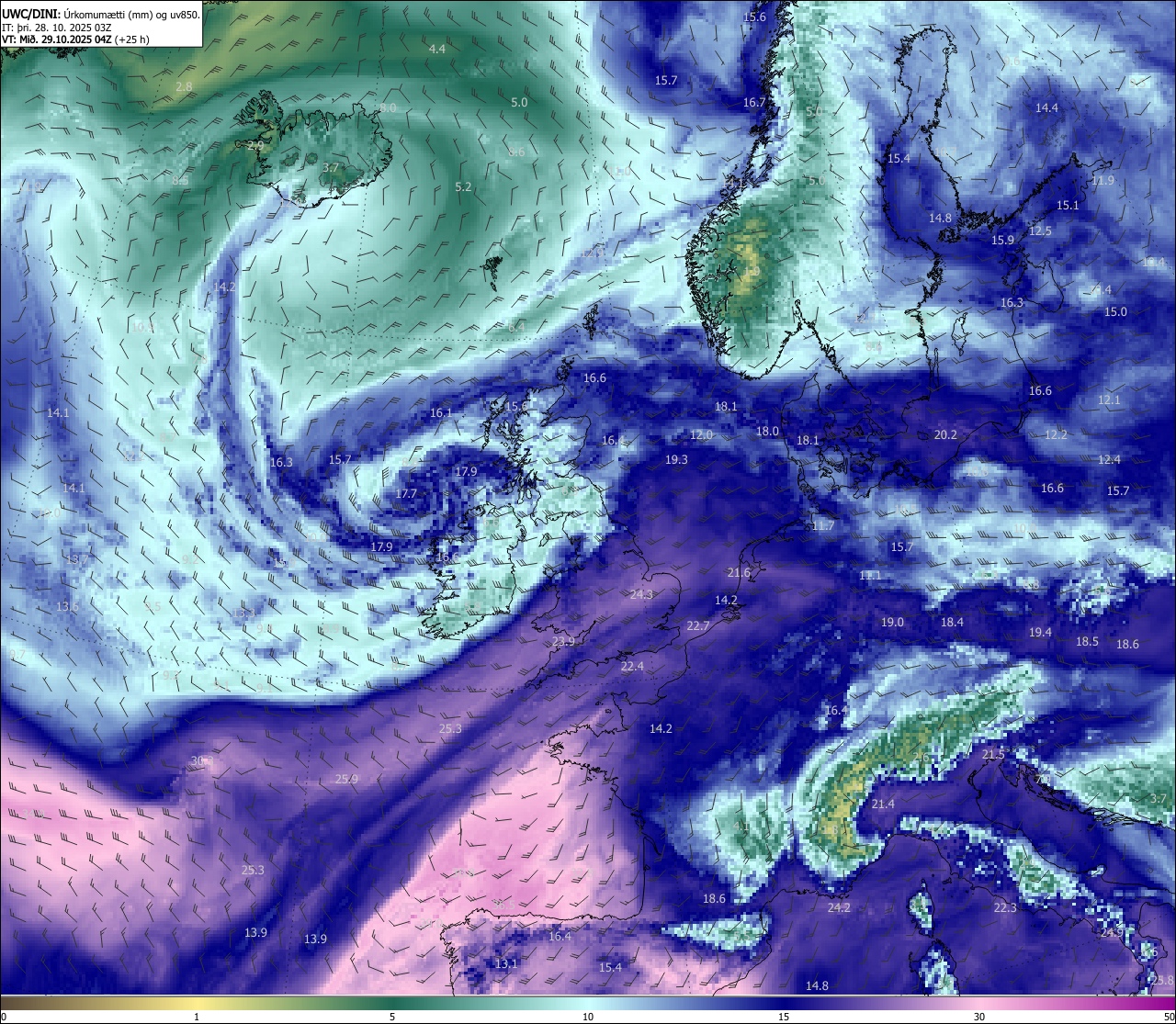This screenshot has height=1024, width=1176.
Task: Click the map value "19.3" east of Scotland
Action: pyautogui.click(x=676, y=459)
